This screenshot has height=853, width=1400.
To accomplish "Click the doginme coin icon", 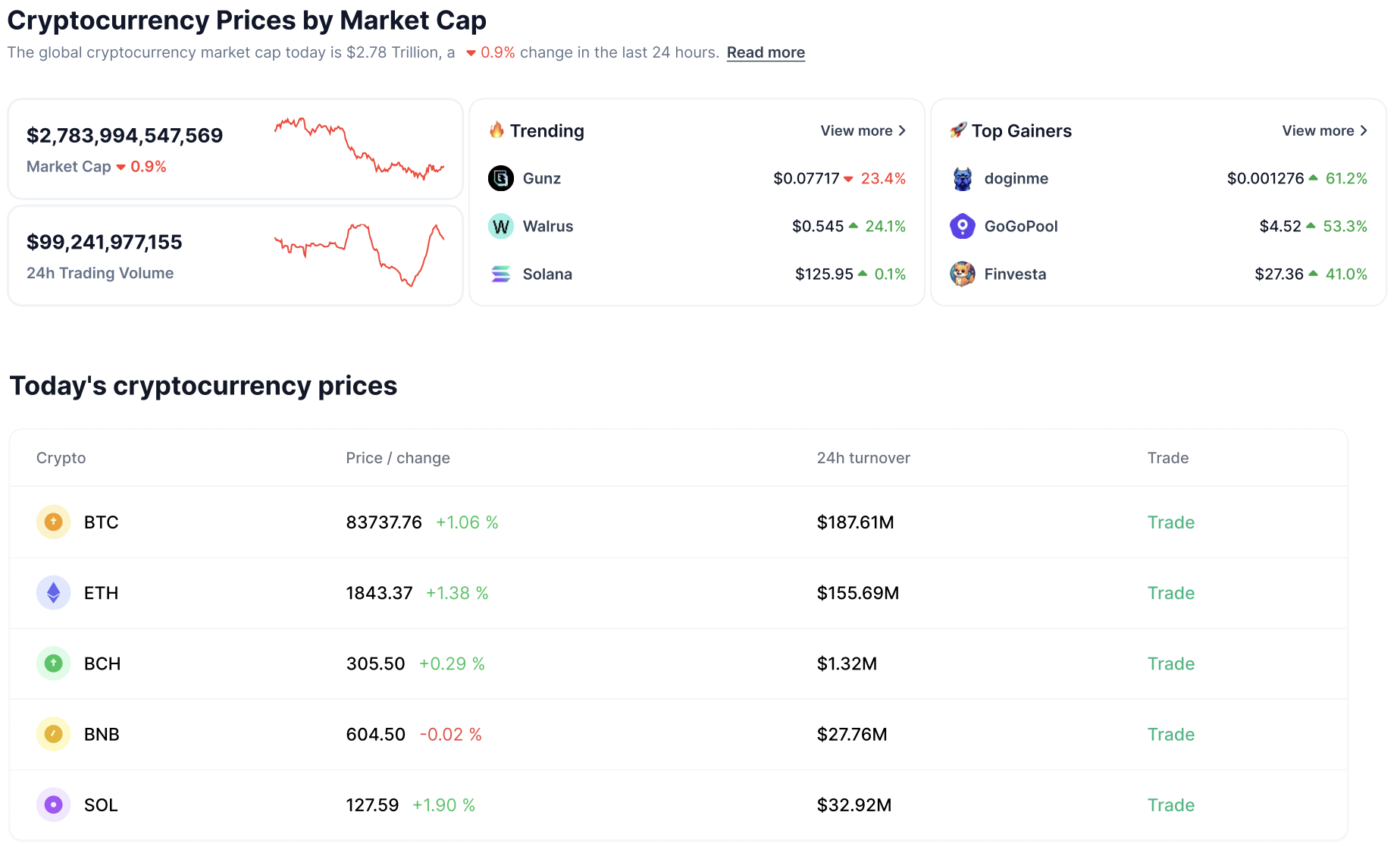I will [x=962, y=178].
